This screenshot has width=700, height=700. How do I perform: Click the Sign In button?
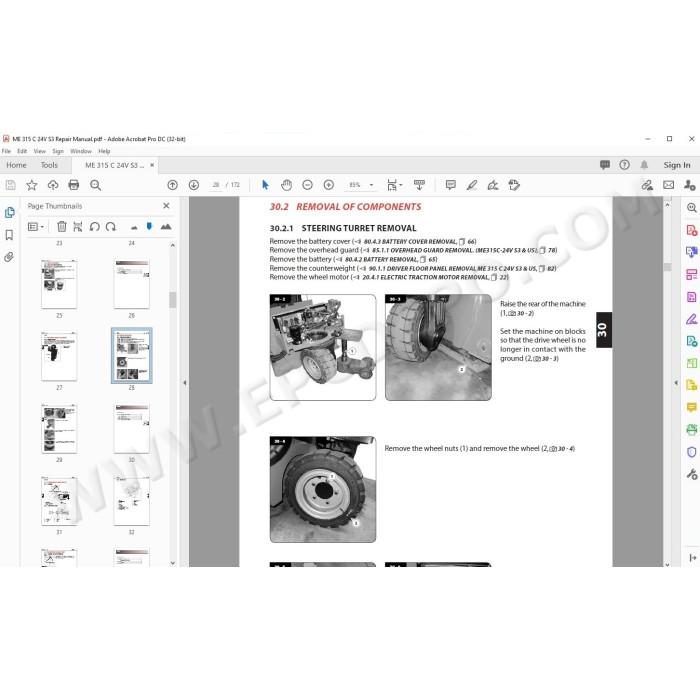(677, 165)
